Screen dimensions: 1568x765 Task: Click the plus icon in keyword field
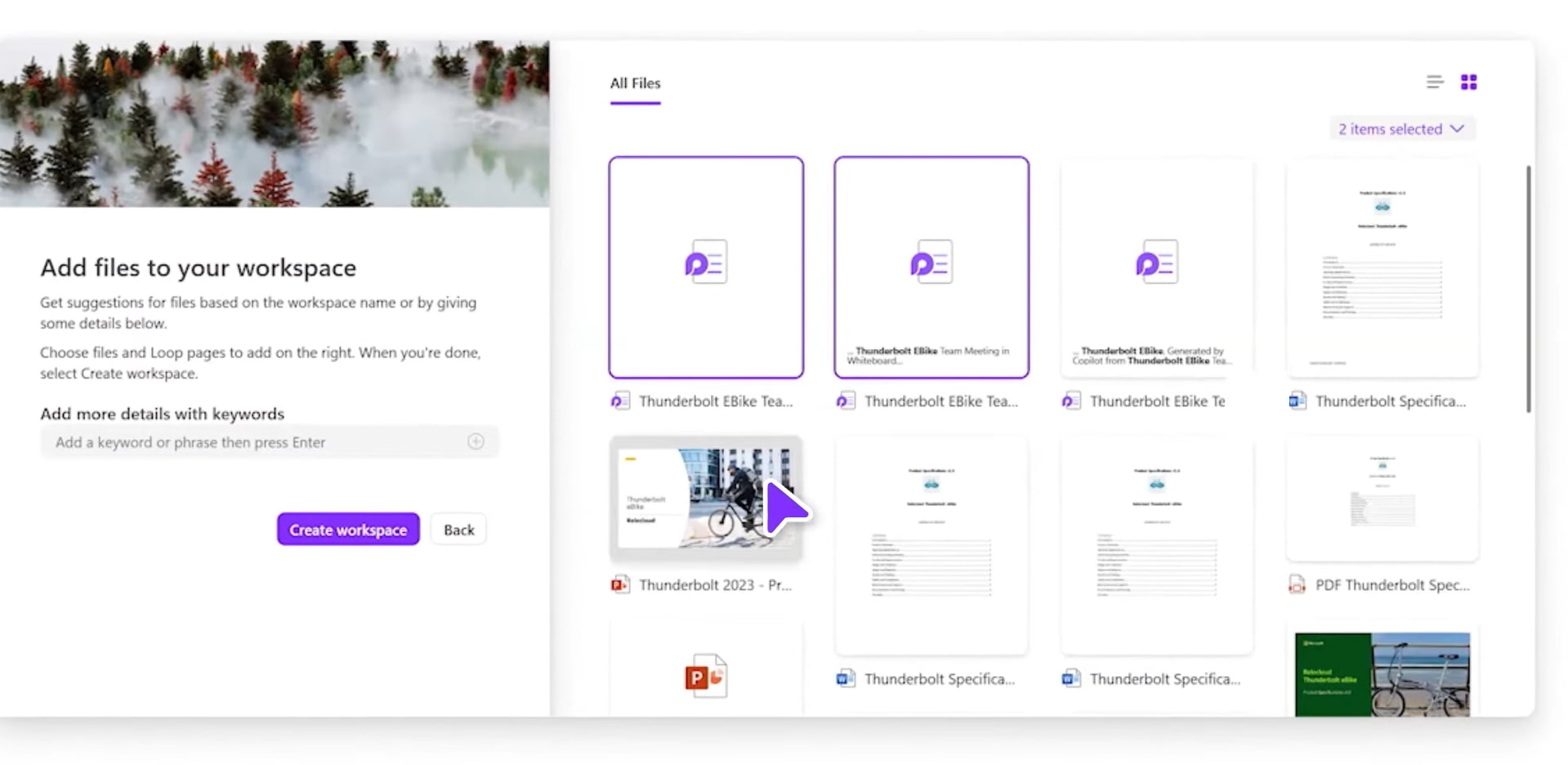click(476, 441)
